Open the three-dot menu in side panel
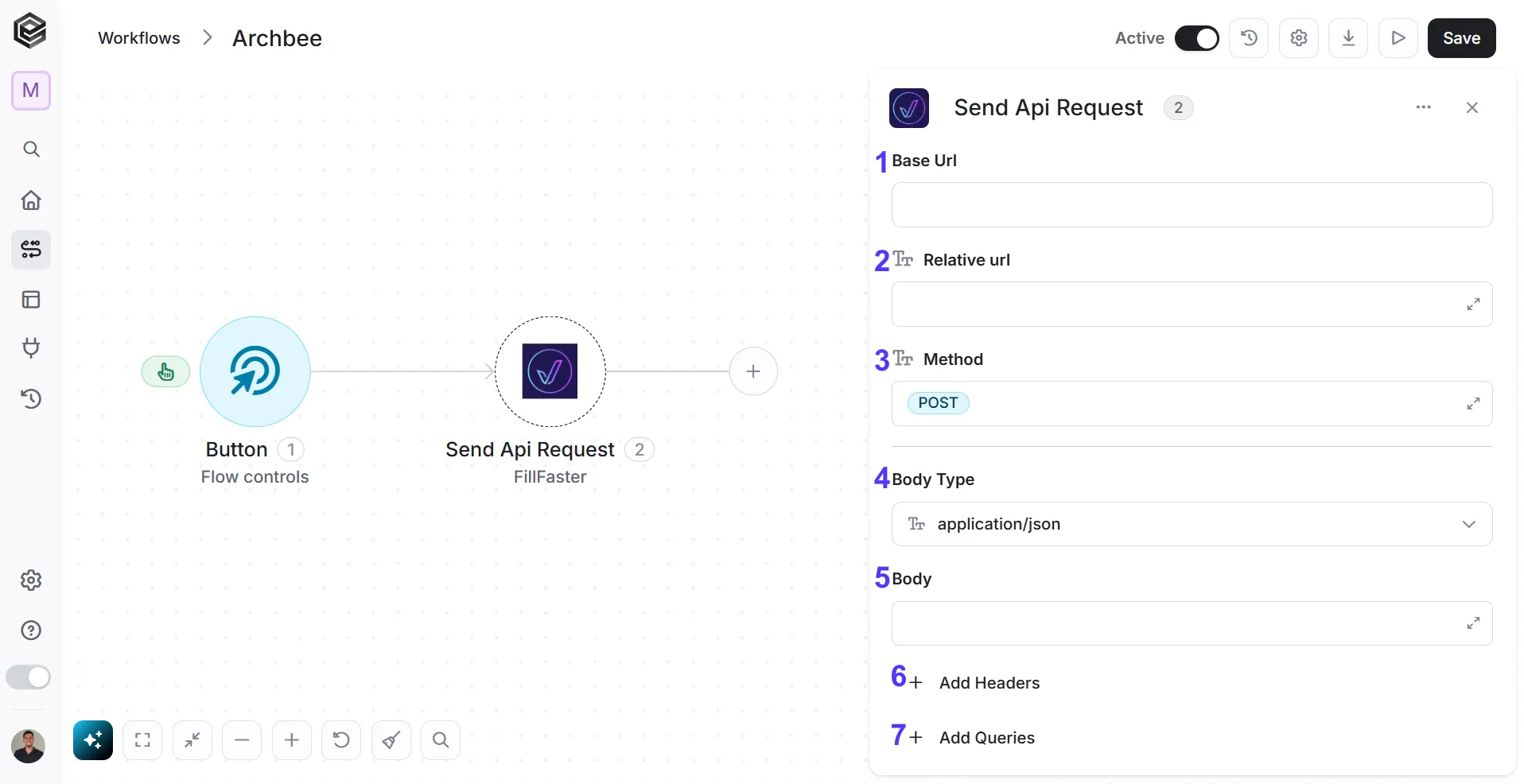1524x784 pixels. point(1424,107)
